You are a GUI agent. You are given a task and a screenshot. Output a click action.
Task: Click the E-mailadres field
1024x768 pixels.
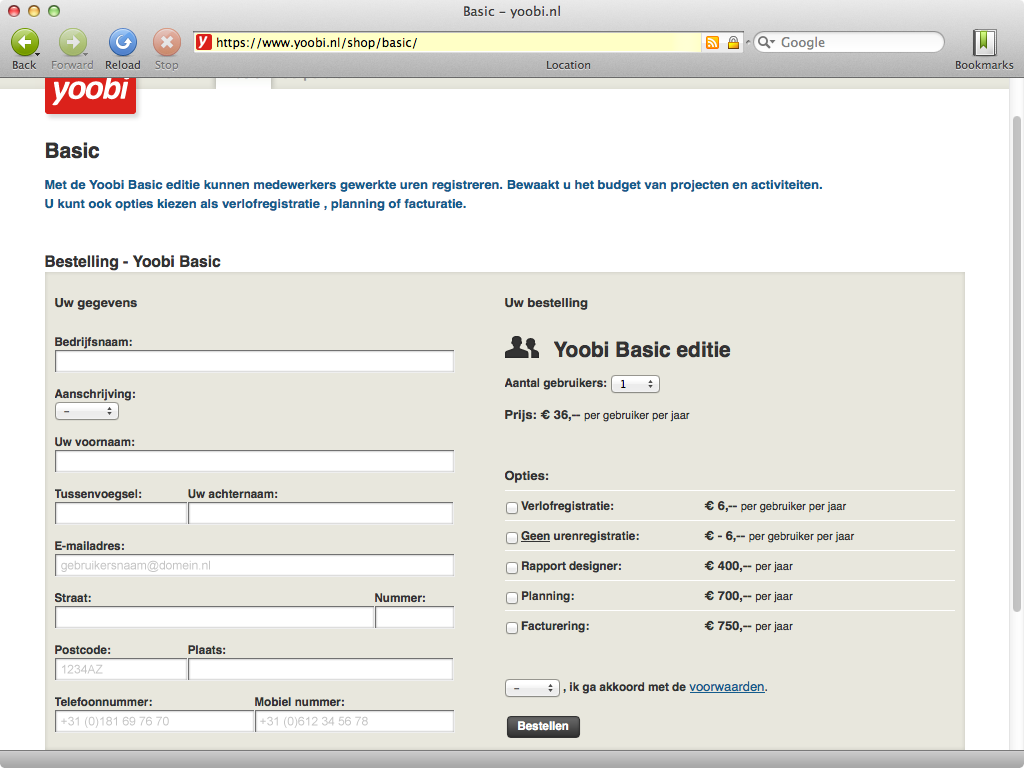point(255,565)
